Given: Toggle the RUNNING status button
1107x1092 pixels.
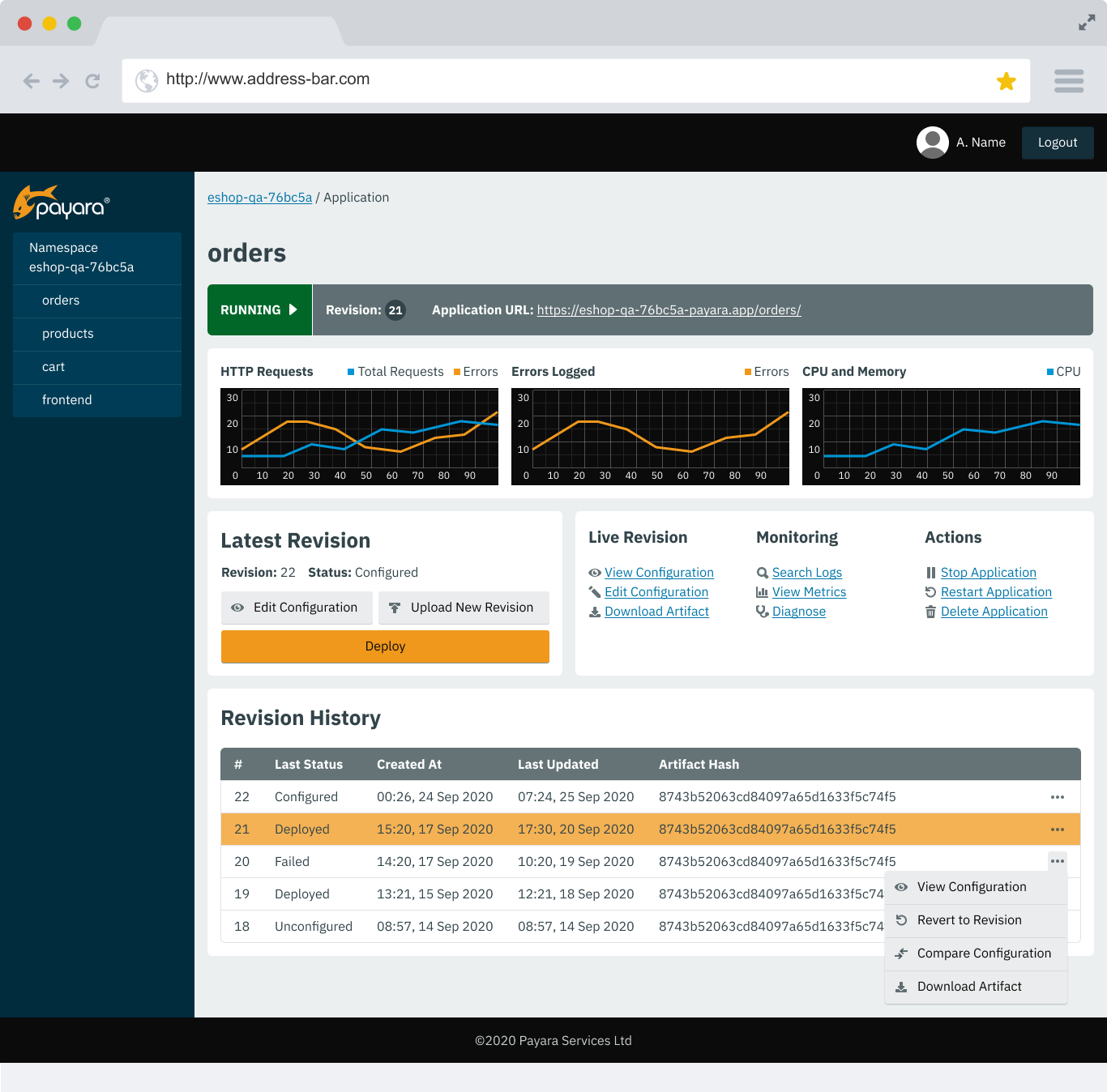Looking at the screenshot, I should (259, 310).
